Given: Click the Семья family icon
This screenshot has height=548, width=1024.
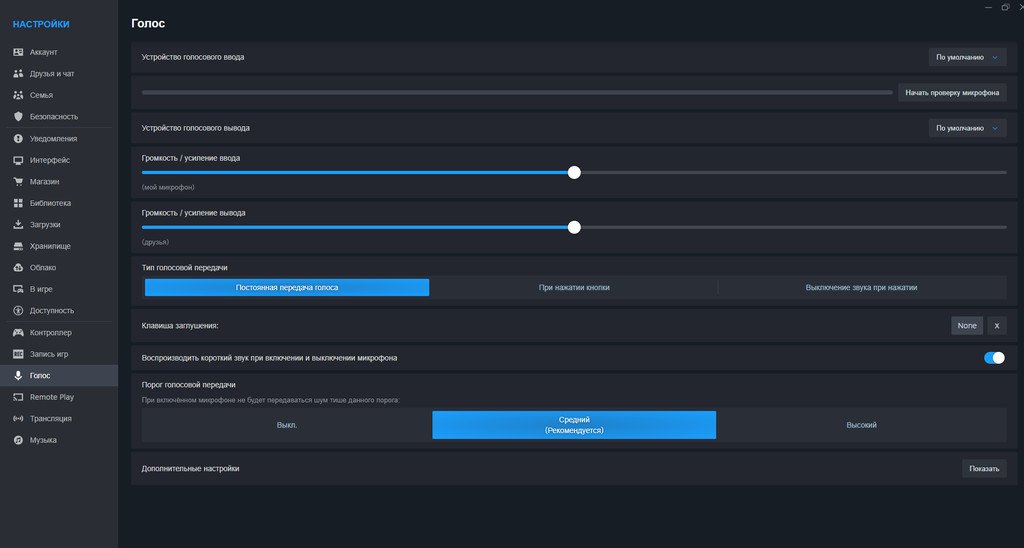Looking at the screenshot, I should click(18, 95).
